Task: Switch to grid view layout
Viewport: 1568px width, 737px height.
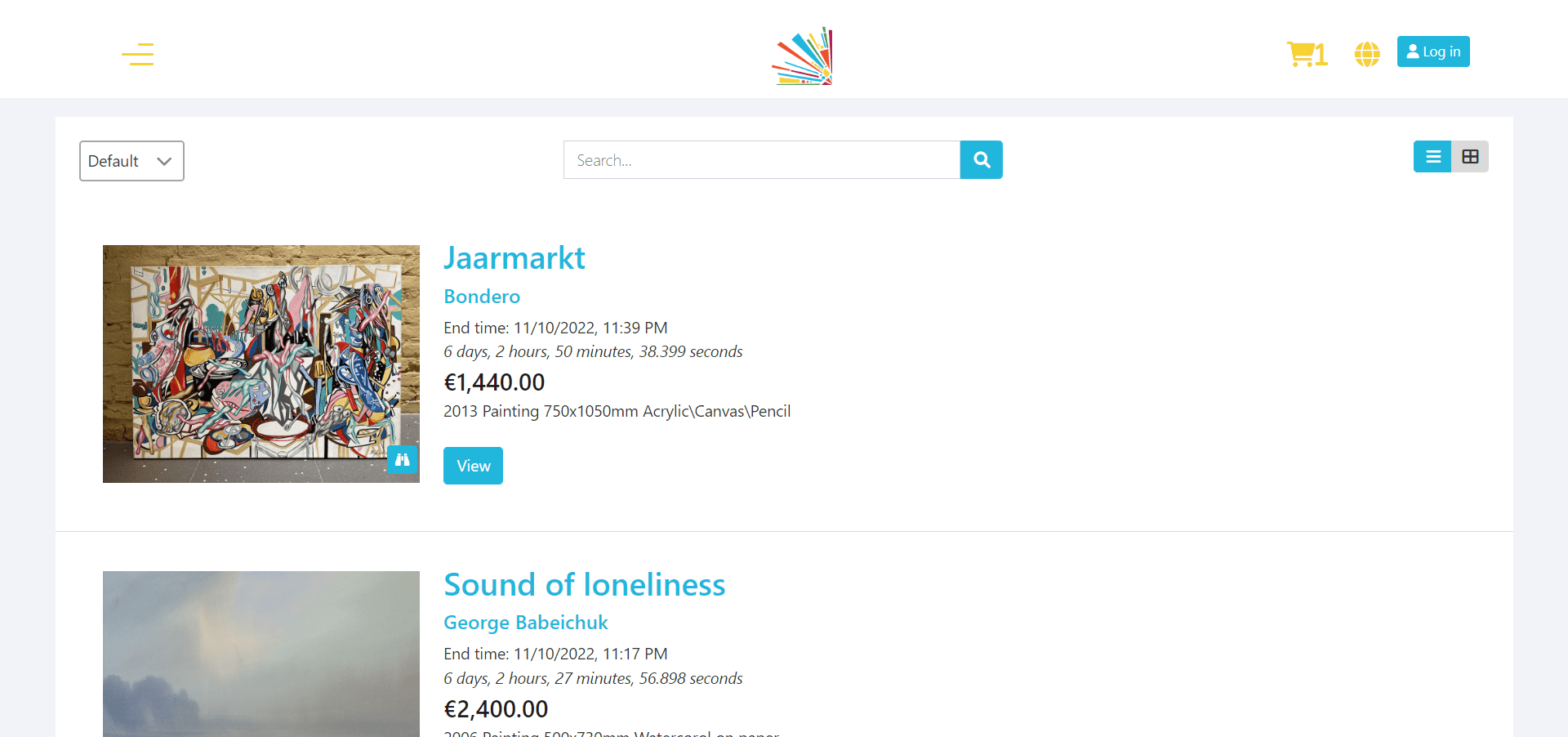Action: [x=1470, y=156]
